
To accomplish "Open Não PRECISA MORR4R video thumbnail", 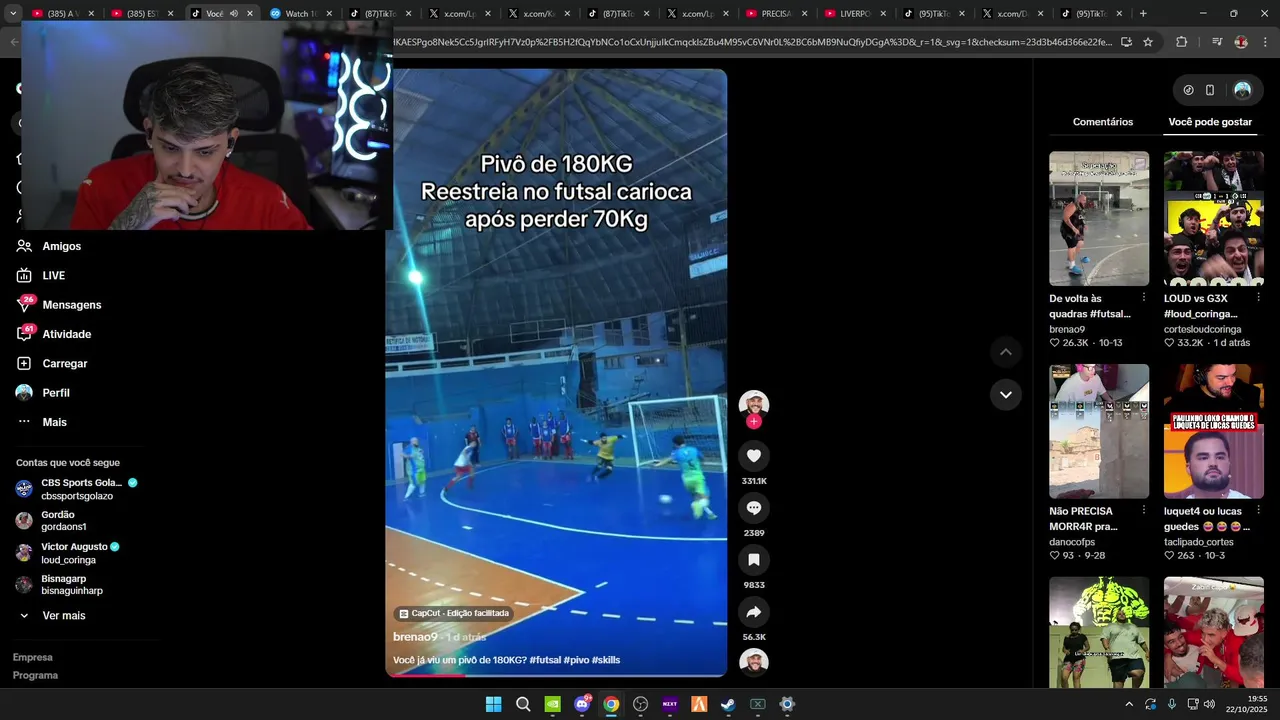I will point(1099,431).
